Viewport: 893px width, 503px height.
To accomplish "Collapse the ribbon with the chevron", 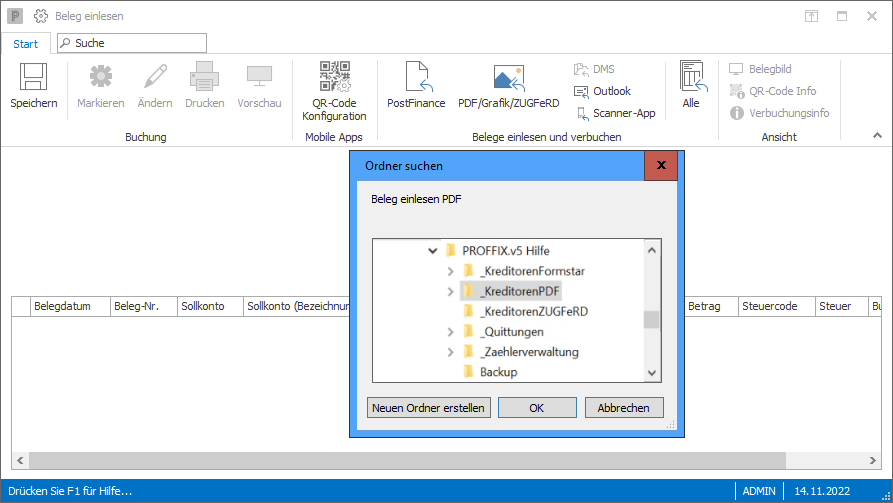I will [877, 136].
